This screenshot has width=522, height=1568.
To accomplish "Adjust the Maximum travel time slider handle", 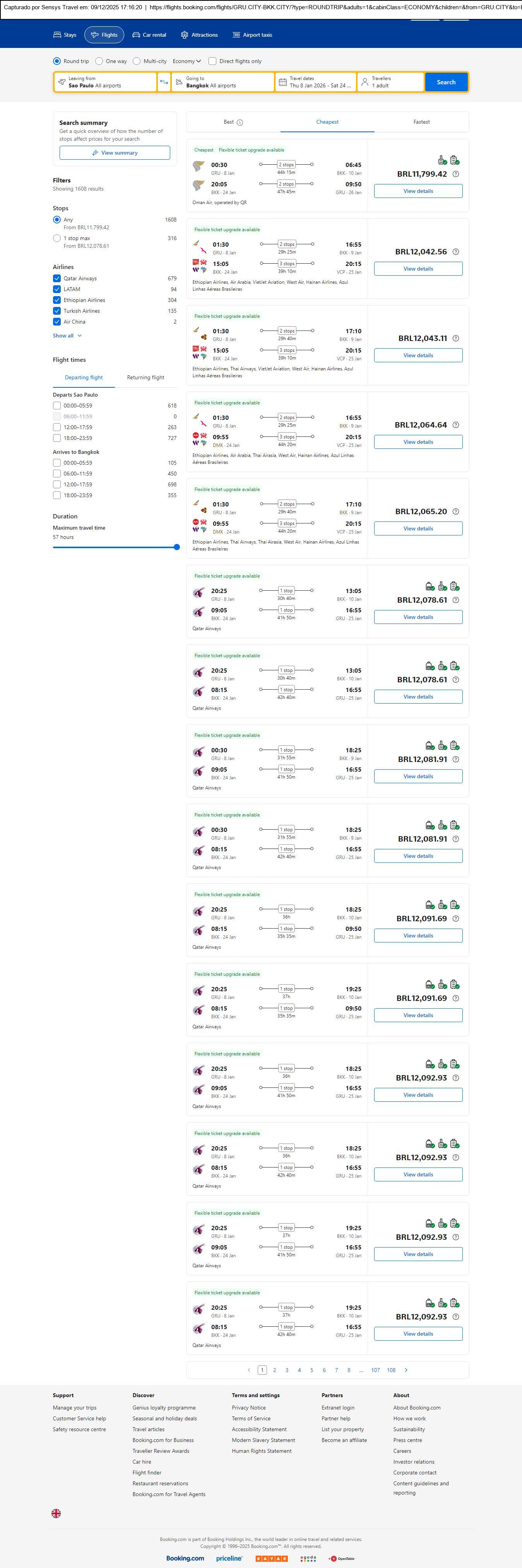I will [176, 547].
